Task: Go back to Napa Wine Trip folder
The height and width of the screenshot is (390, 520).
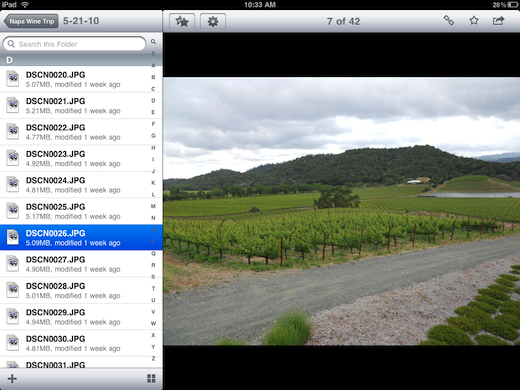Action: click(x=31, y=21)
